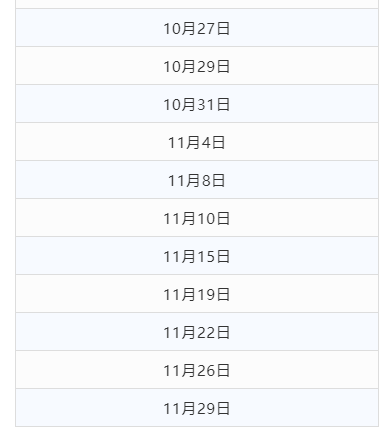Select the 11月26日 table cell

pos(197,370)
